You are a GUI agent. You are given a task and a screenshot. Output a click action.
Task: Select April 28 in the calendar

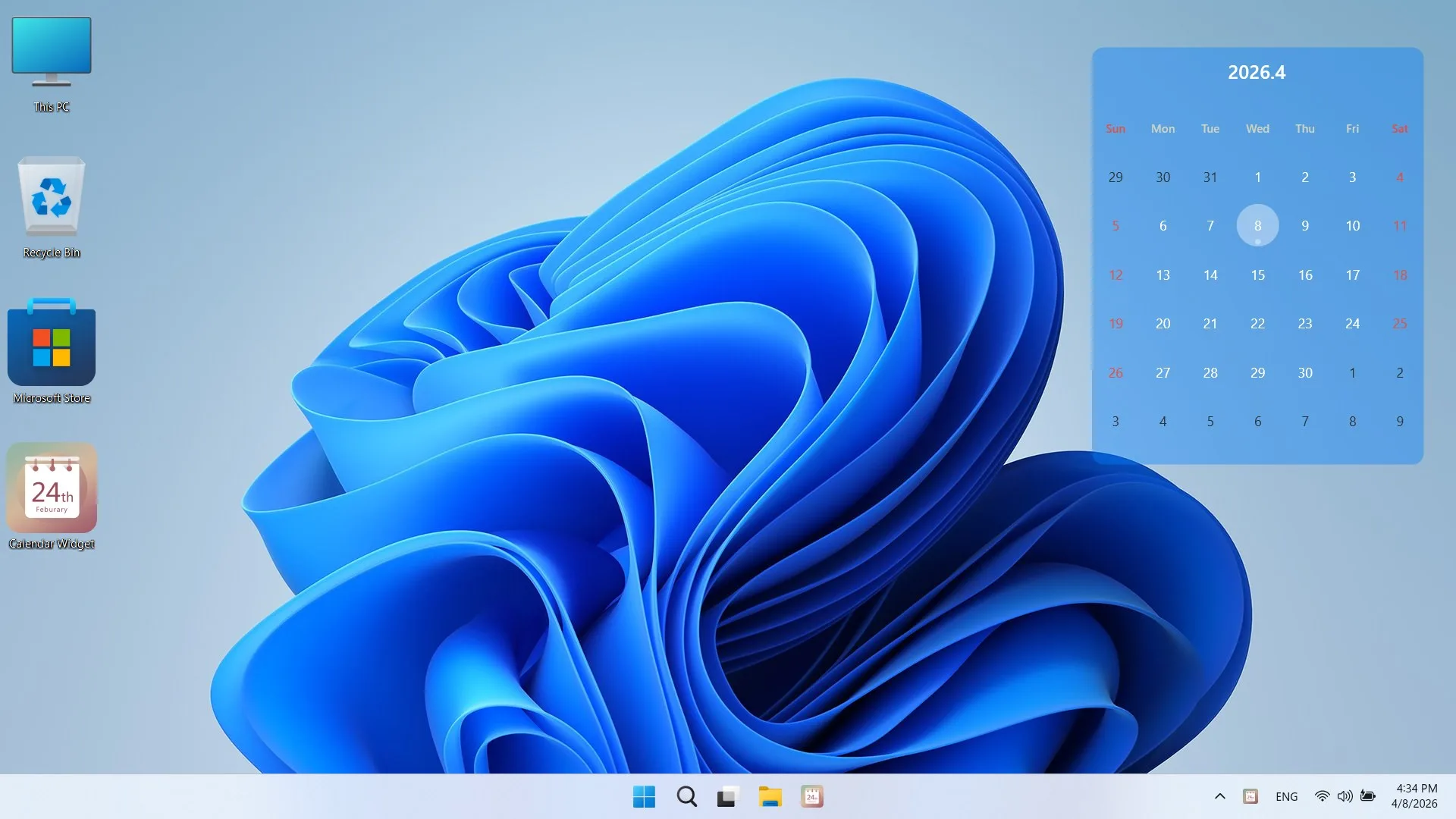pyautogui.click(x=1210, y=372)
